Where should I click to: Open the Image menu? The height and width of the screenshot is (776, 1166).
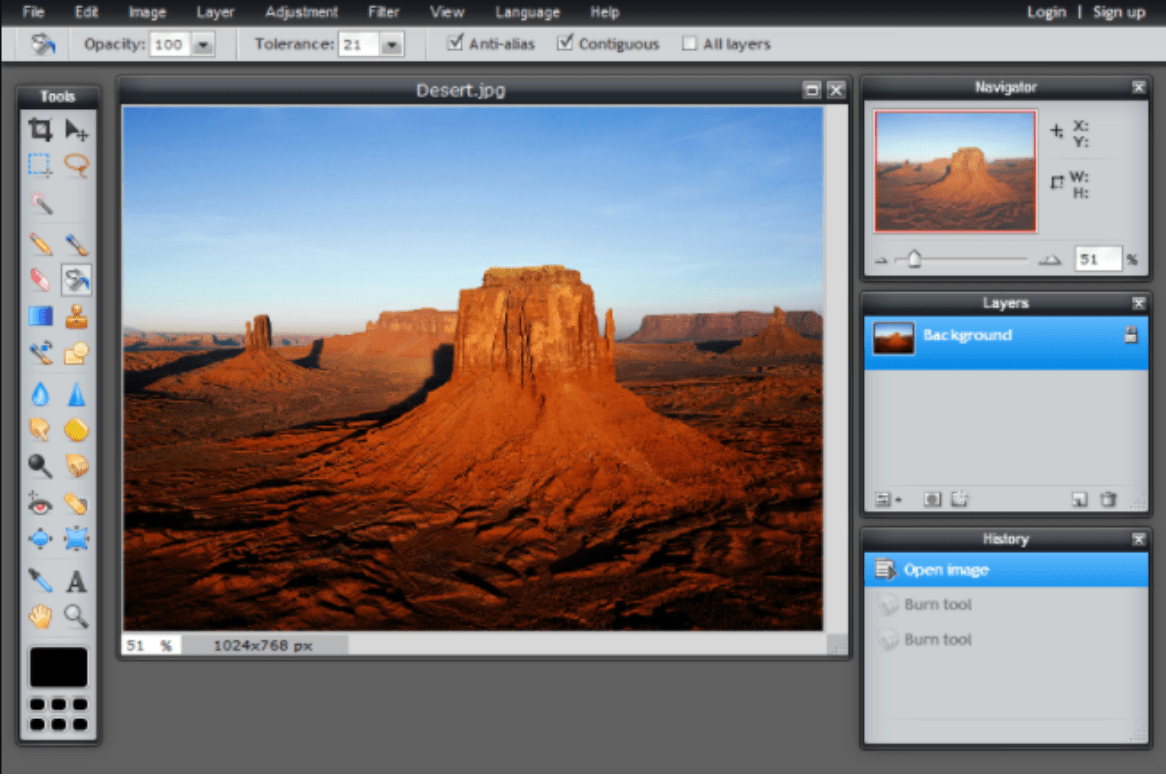click(x=146, y=12)
